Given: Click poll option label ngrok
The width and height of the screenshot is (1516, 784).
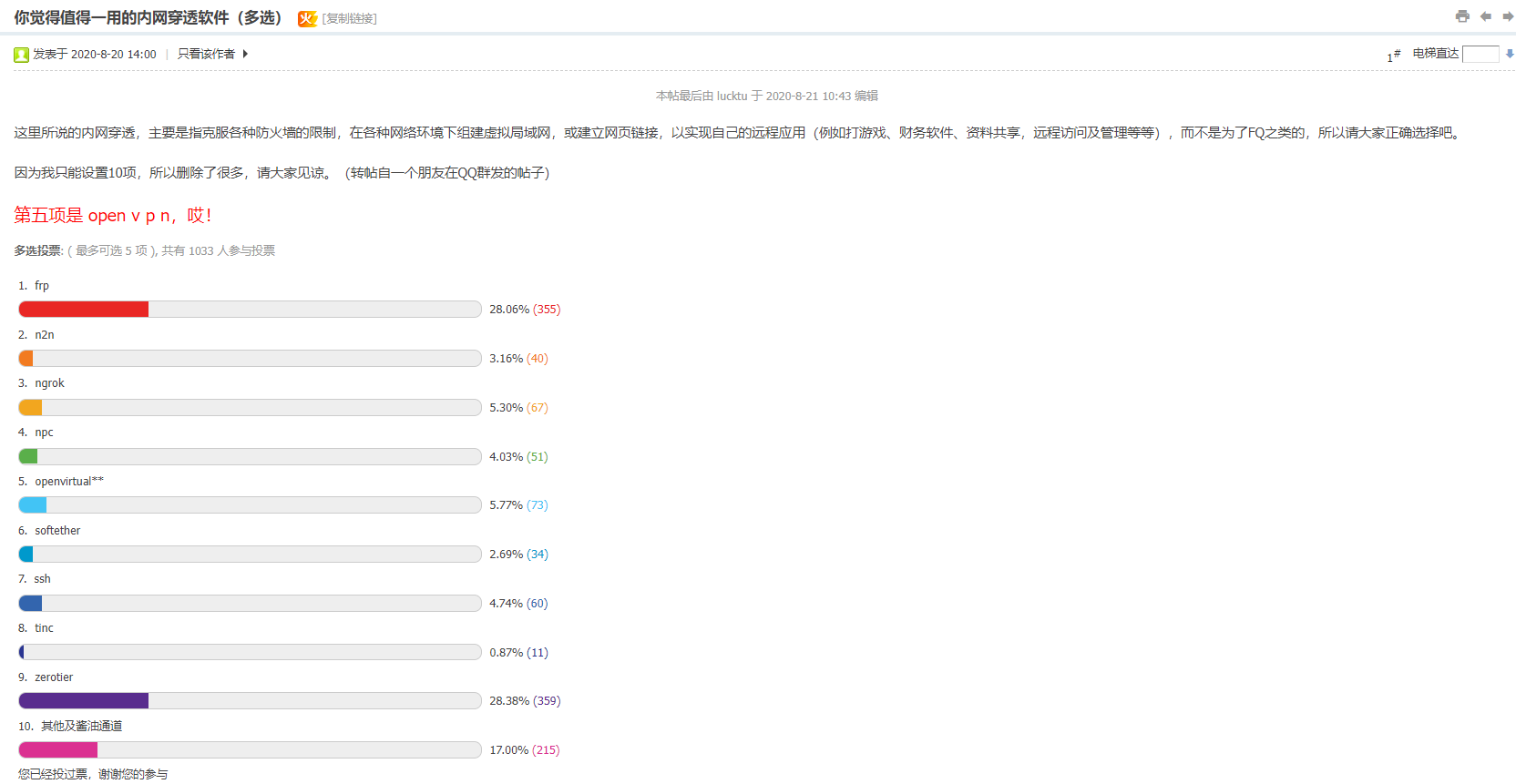Looking at the screenshot, I should 50,383.
